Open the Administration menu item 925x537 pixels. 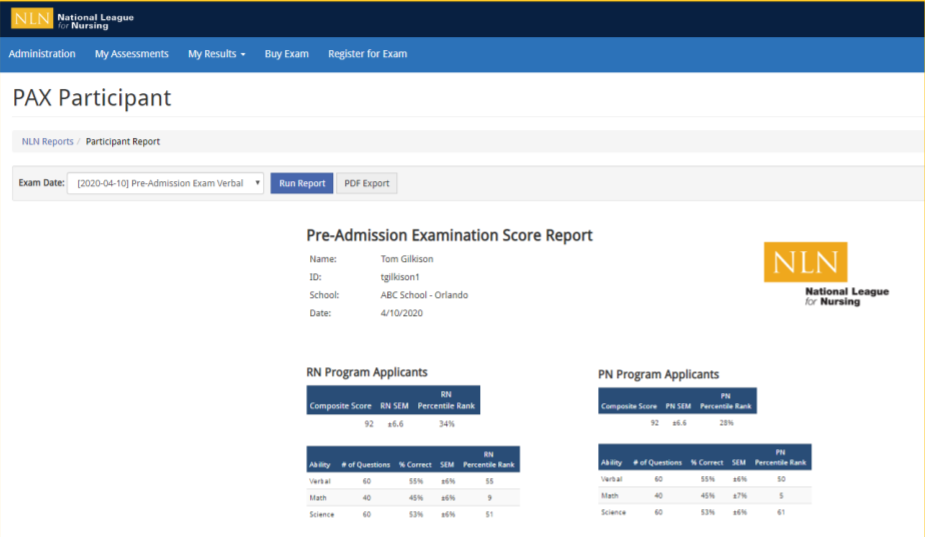[x=42, y=54]
